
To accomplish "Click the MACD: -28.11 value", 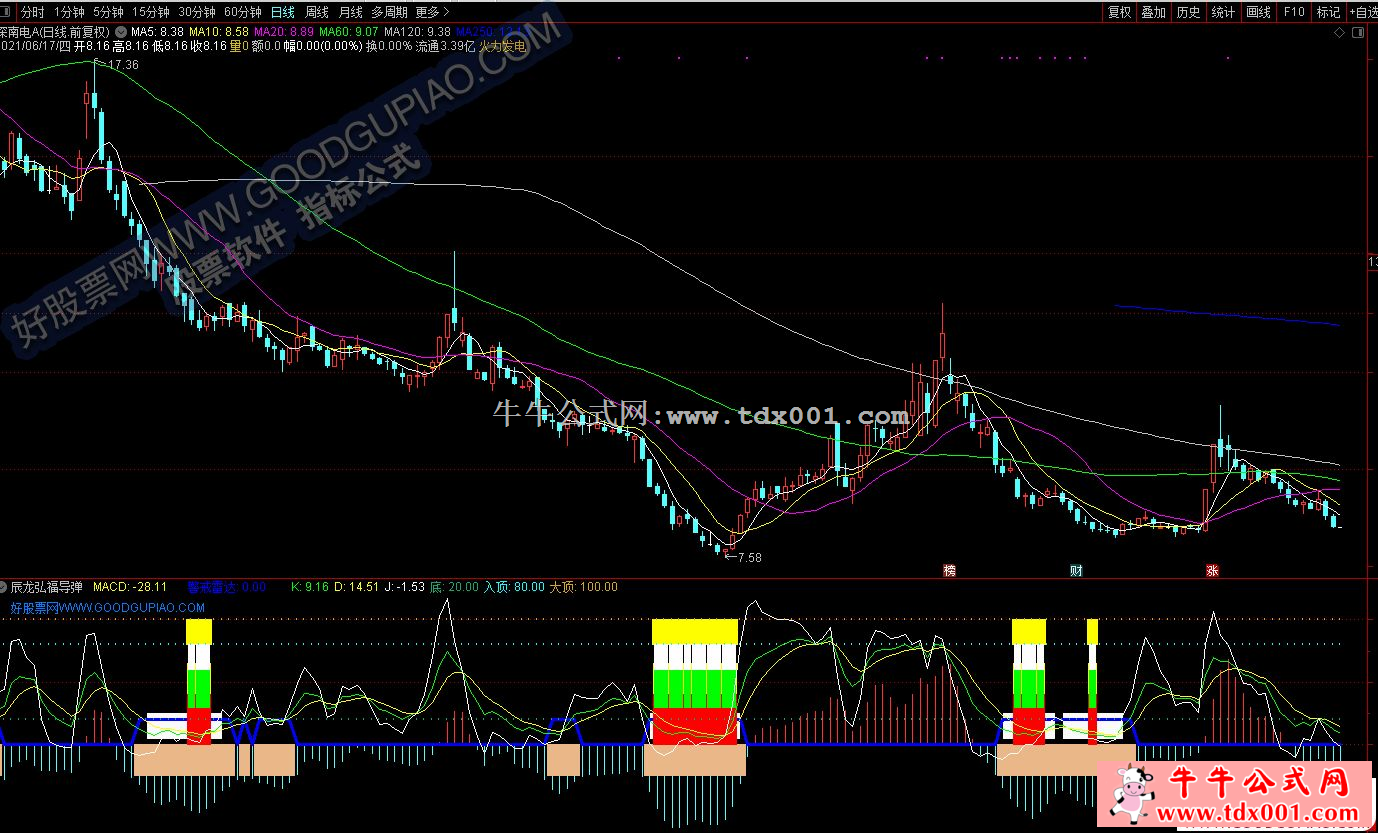I will tap(130, 587).
